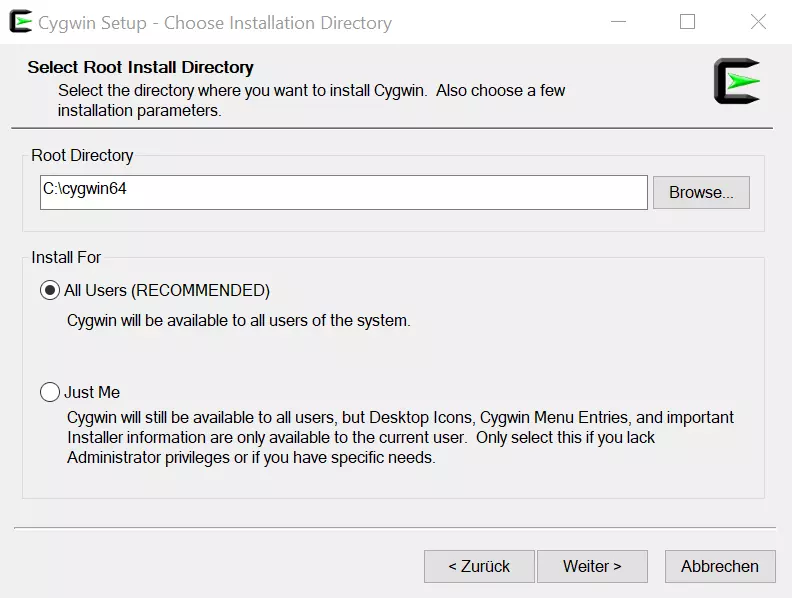This screenshot has height=598, width=792.
Task: Minimize the Cygwin Setup window
Action: (618, 22)
